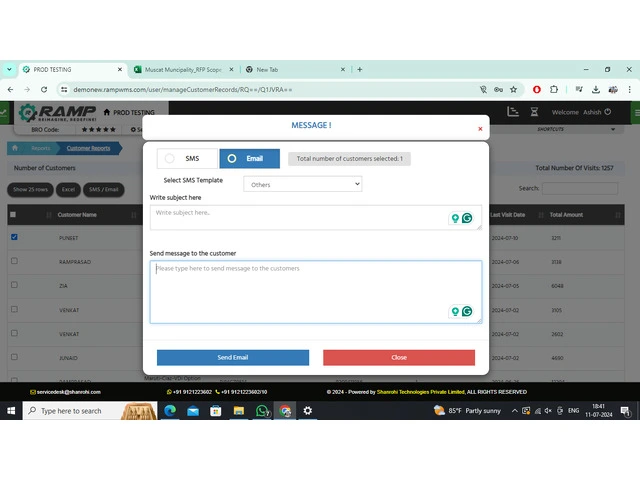Click the Grammarly icon in message box
This screenshot has height=480, width=640.
click(467, 311)
